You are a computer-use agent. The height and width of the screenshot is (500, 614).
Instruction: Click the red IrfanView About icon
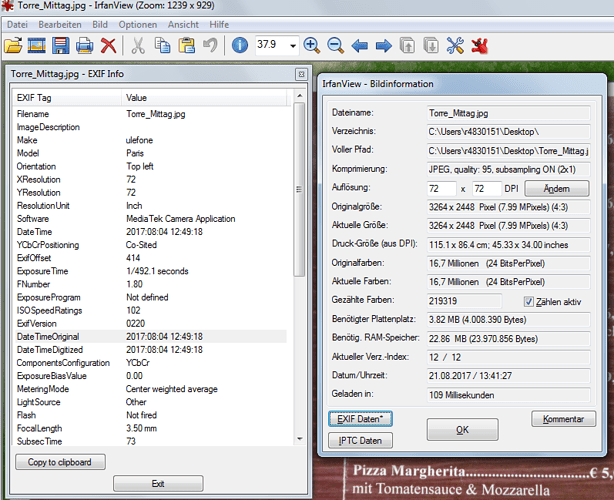tap(479, 46)
